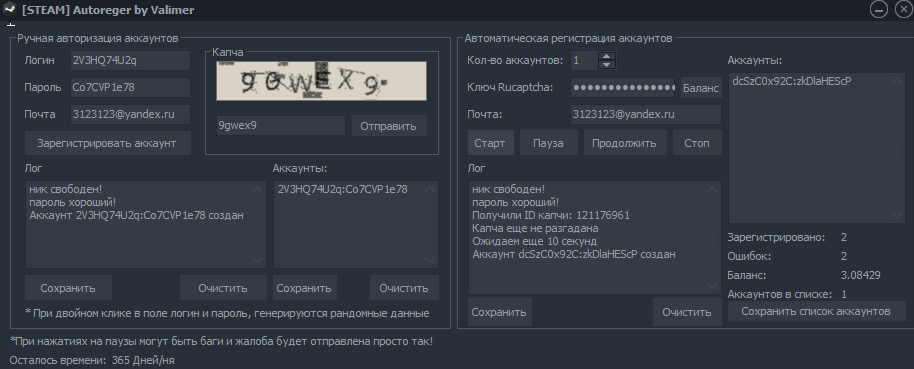The height and width of the screenshot is (369, 914).
Task: Click the Почта field in automatic registration
Action: click(646, 114)
